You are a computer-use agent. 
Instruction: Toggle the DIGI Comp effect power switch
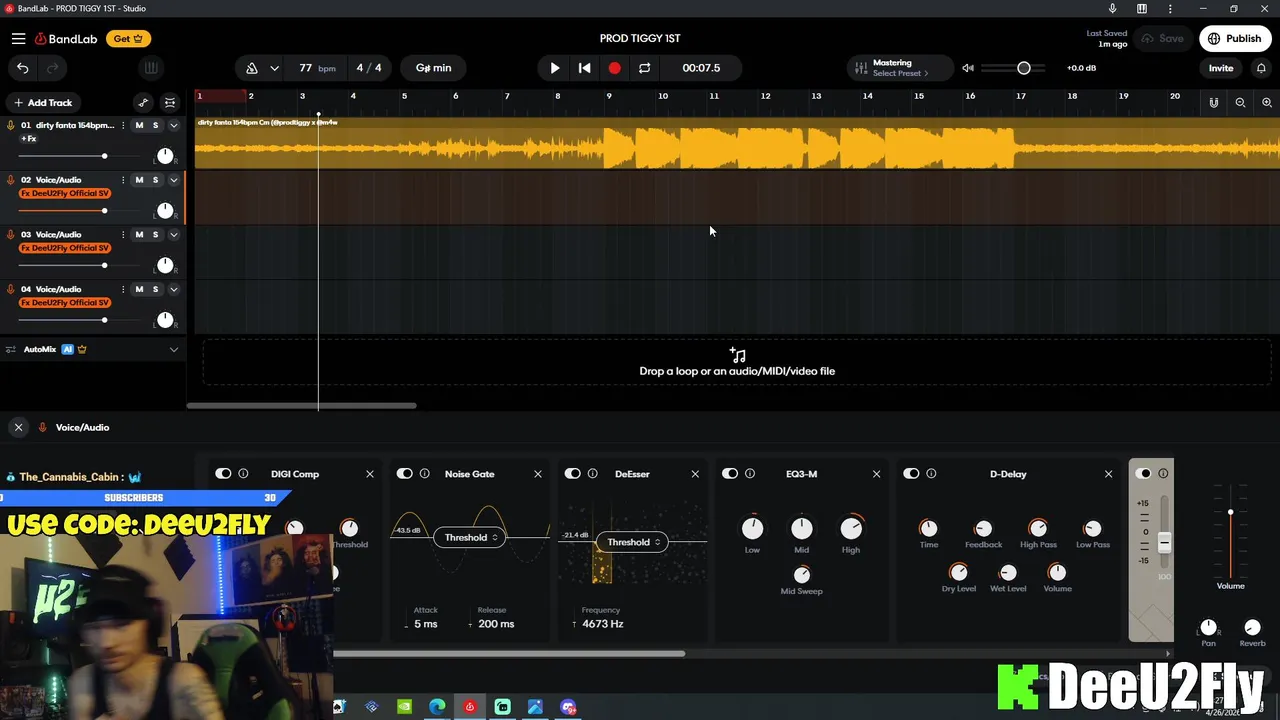pyautogui.click(x=223, y=474)
